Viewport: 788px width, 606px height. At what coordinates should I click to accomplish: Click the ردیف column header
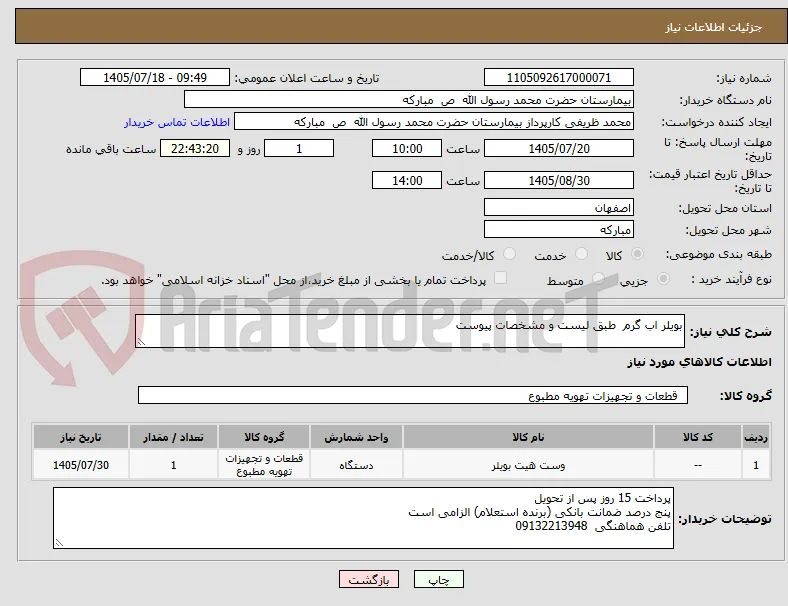coord(756,437)
